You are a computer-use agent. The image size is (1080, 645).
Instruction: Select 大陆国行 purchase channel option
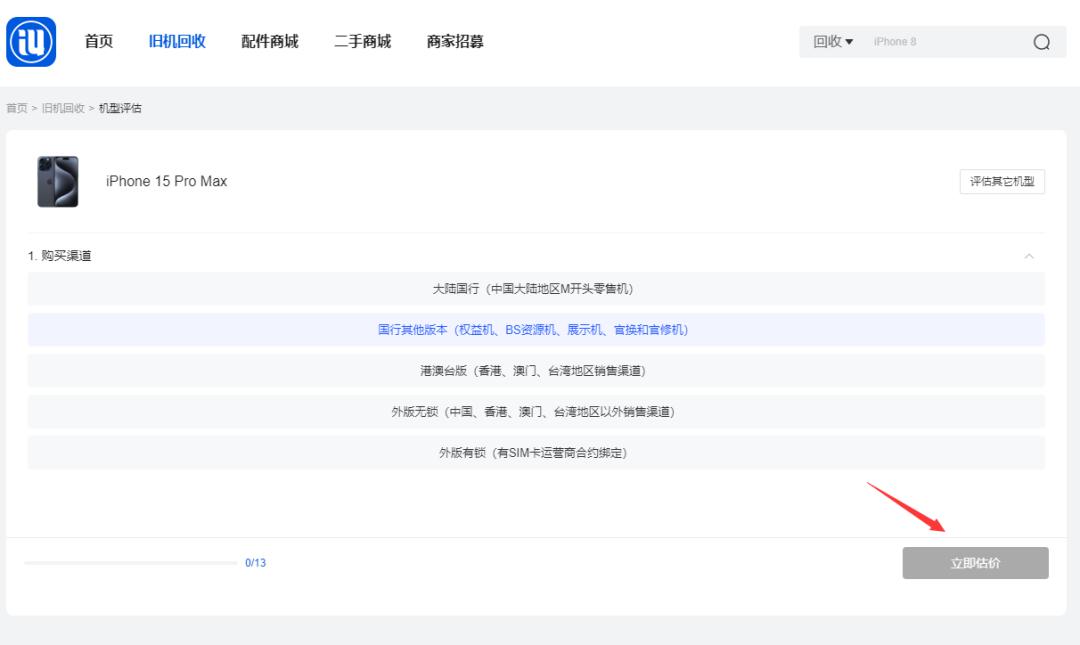coord(538,288)
